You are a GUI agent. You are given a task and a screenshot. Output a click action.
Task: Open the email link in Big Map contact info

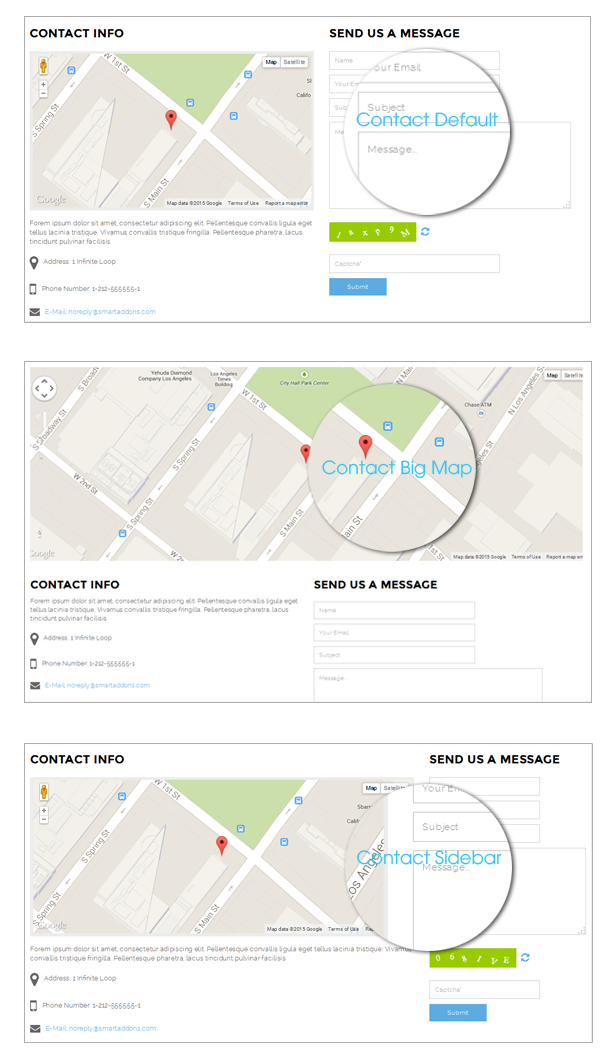pyautogui.click(x=97, y=686)
